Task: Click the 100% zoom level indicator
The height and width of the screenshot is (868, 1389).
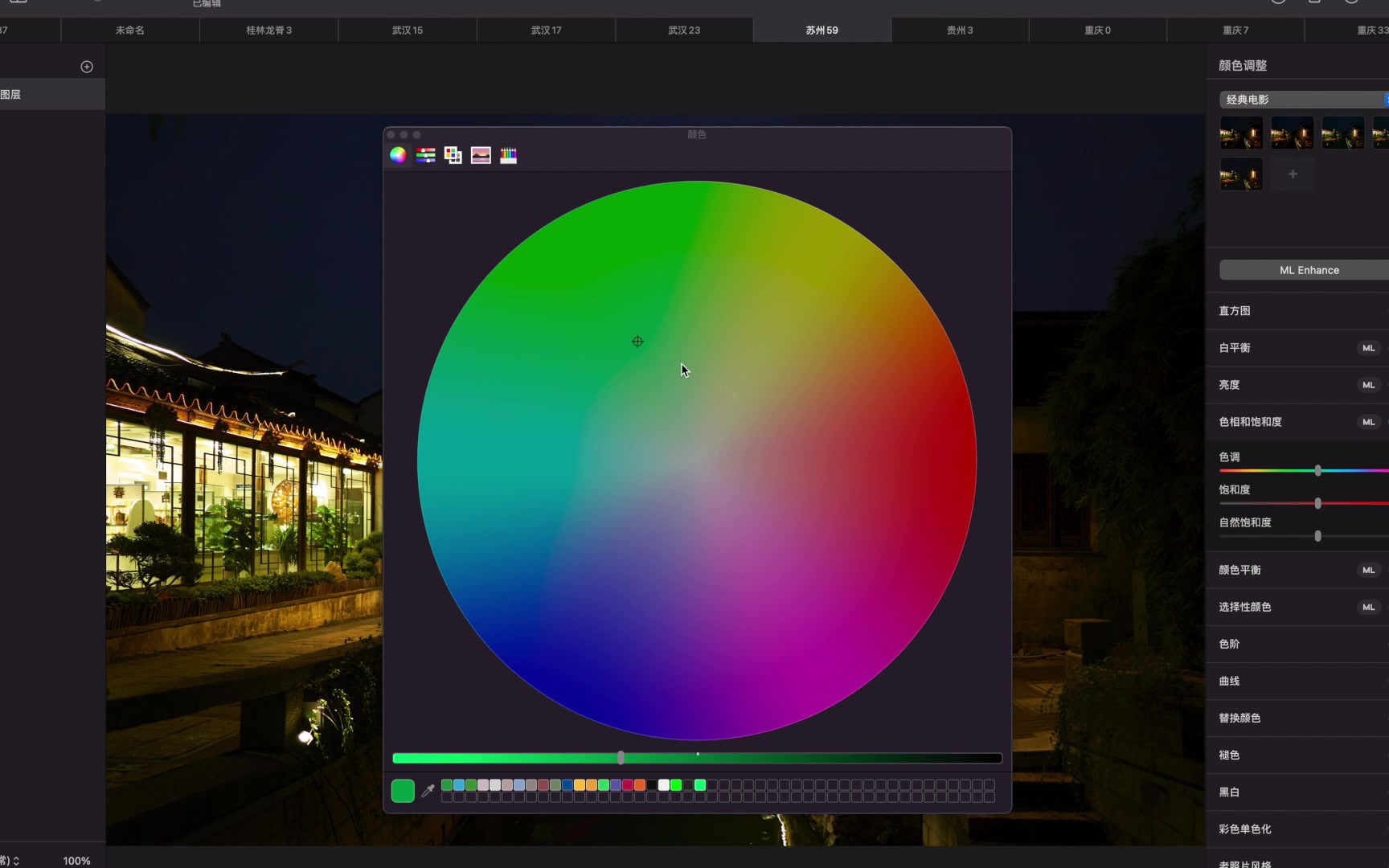Action: tap(76, 861)
